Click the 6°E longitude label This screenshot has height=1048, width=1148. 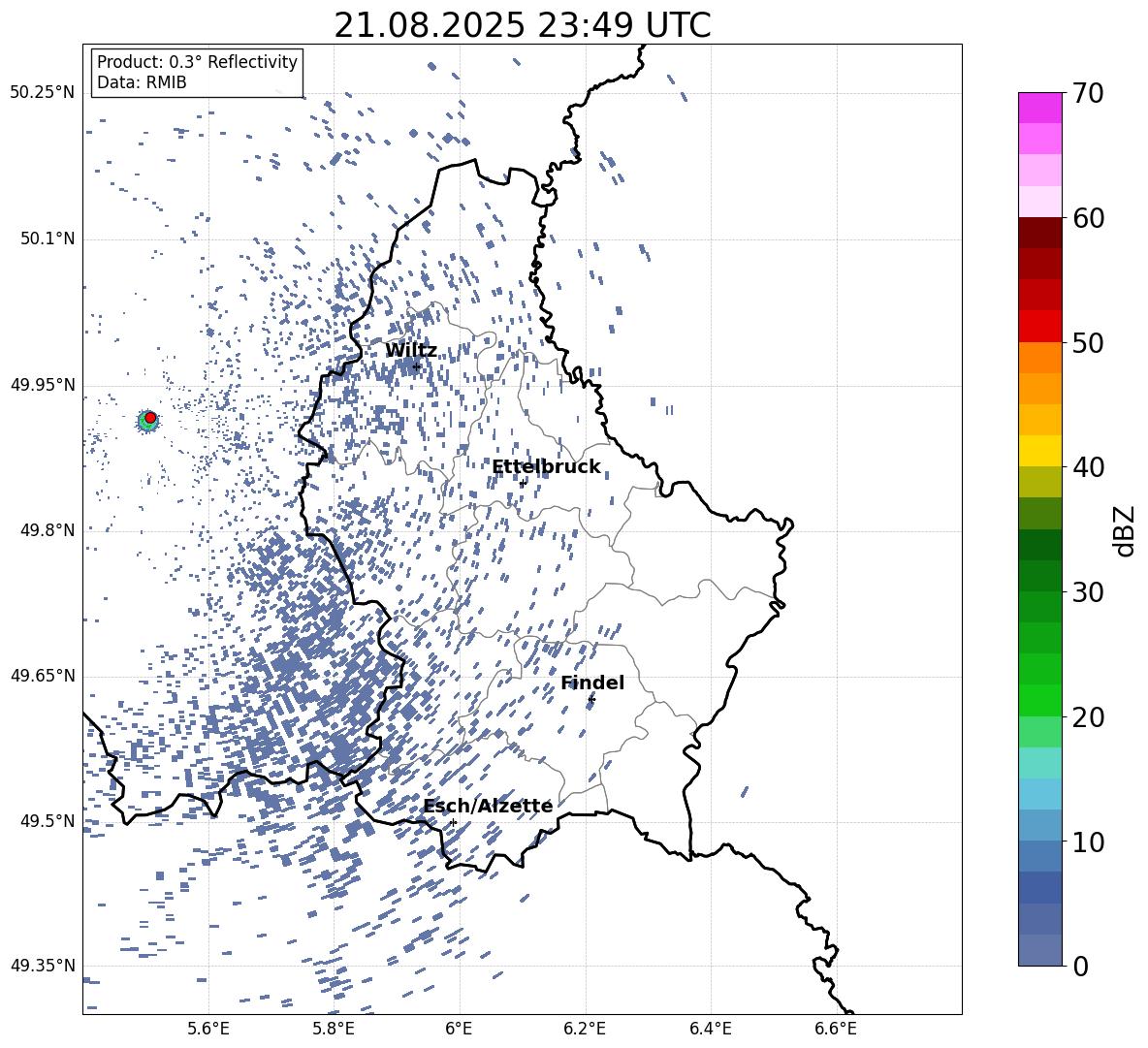tap(459, 1029)
